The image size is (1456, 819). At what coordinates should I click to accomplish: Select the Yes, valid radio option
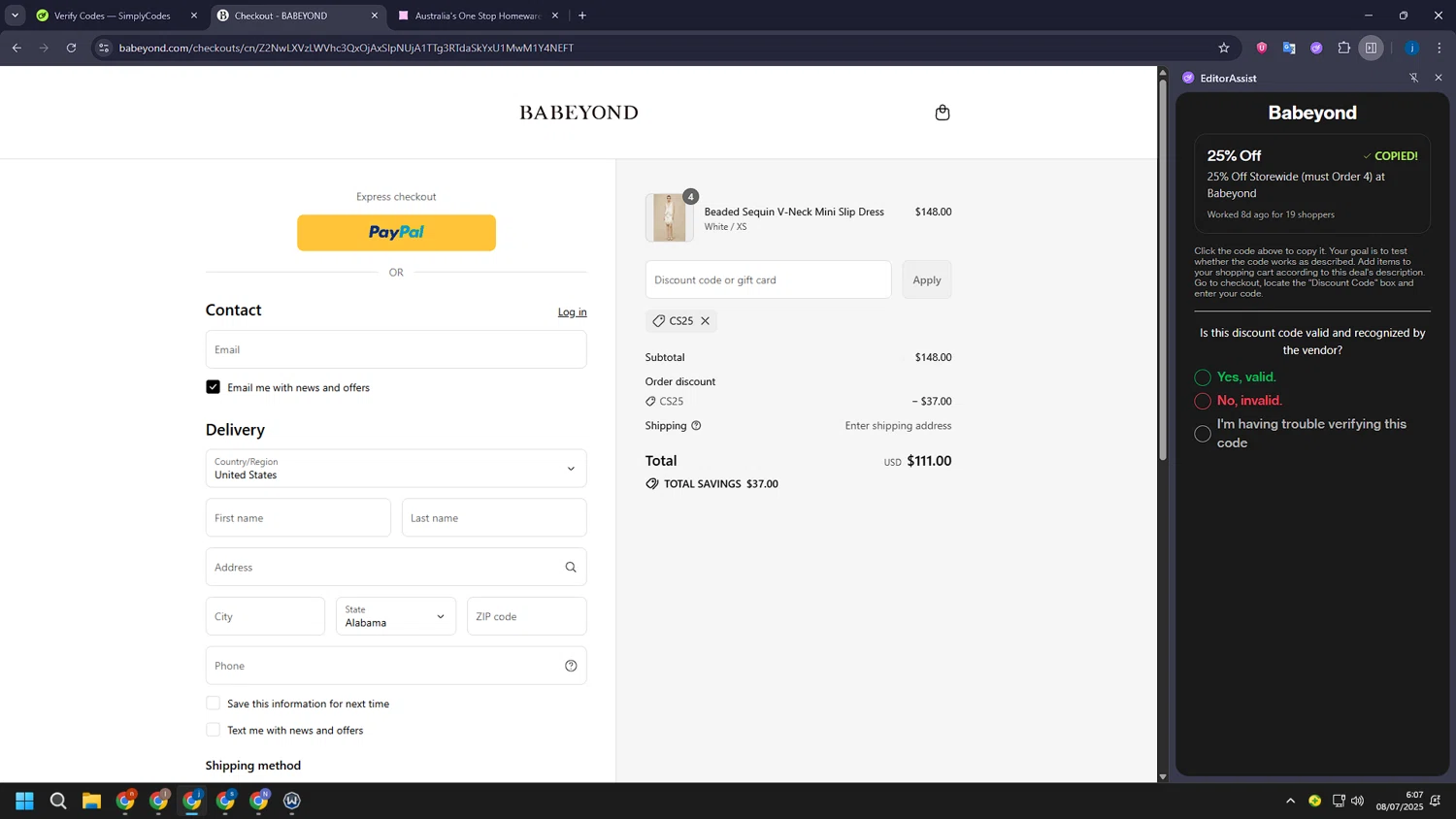click(1203, 377)
